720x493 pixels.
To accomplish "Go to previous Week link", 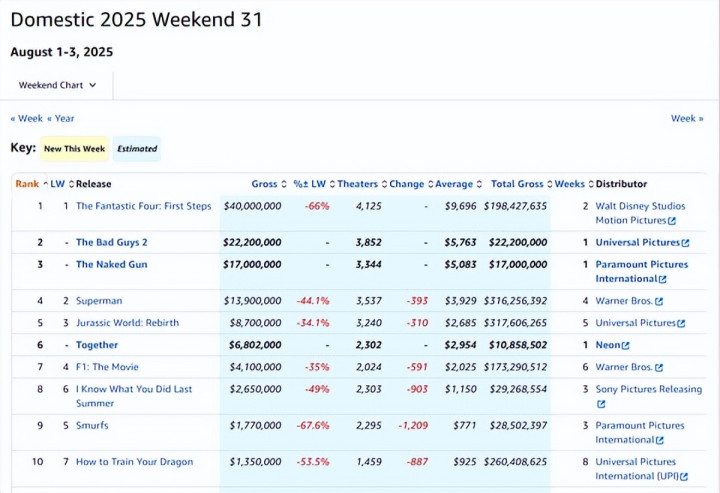I will click(x=27, y=118).
